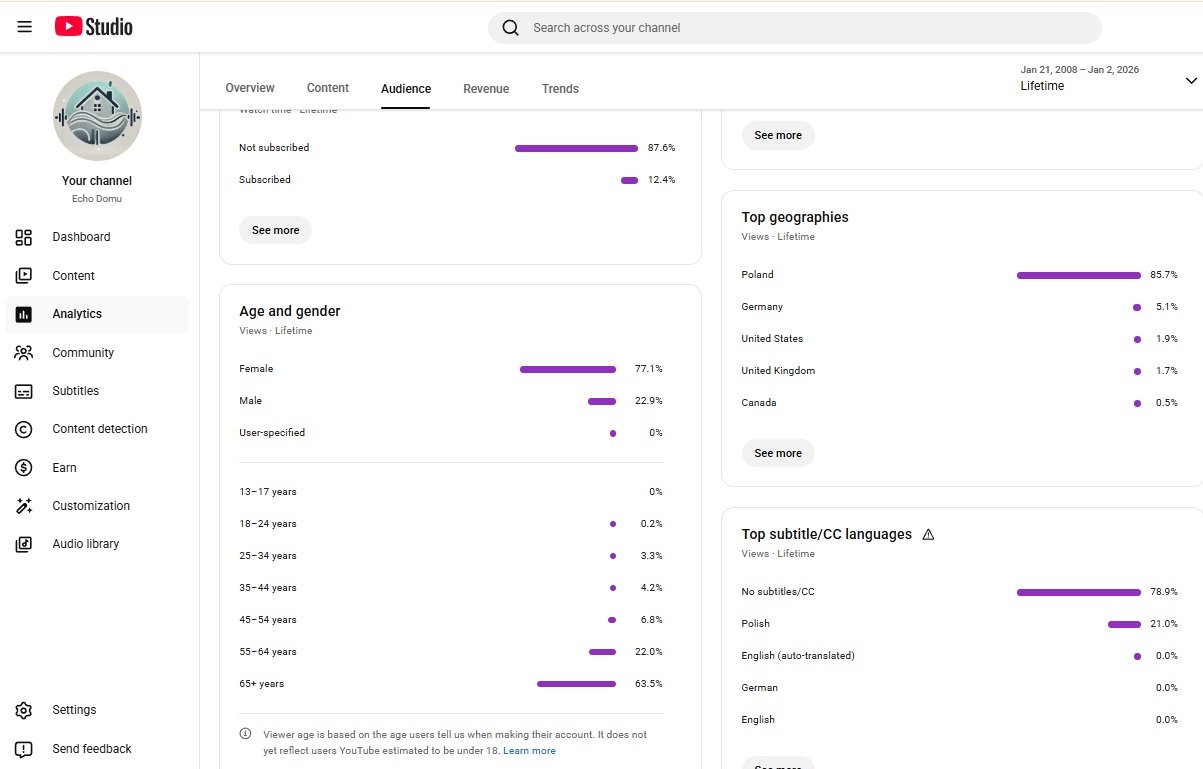Click the YouTube Studio logo
The height and width of the screenshot is (769, 1203).
point(93,27)
